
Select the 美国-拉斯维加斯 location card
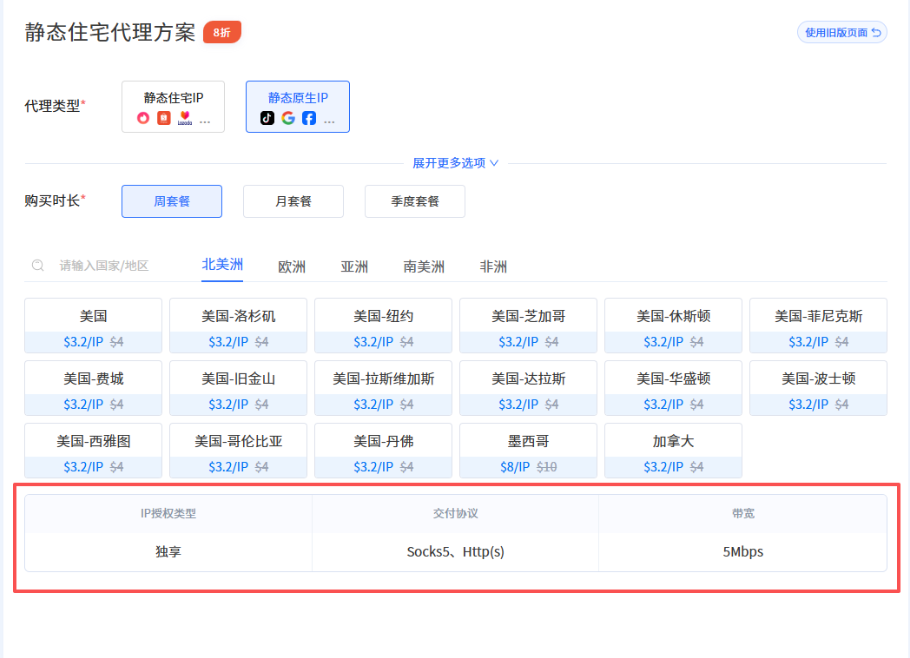(383, 388)
